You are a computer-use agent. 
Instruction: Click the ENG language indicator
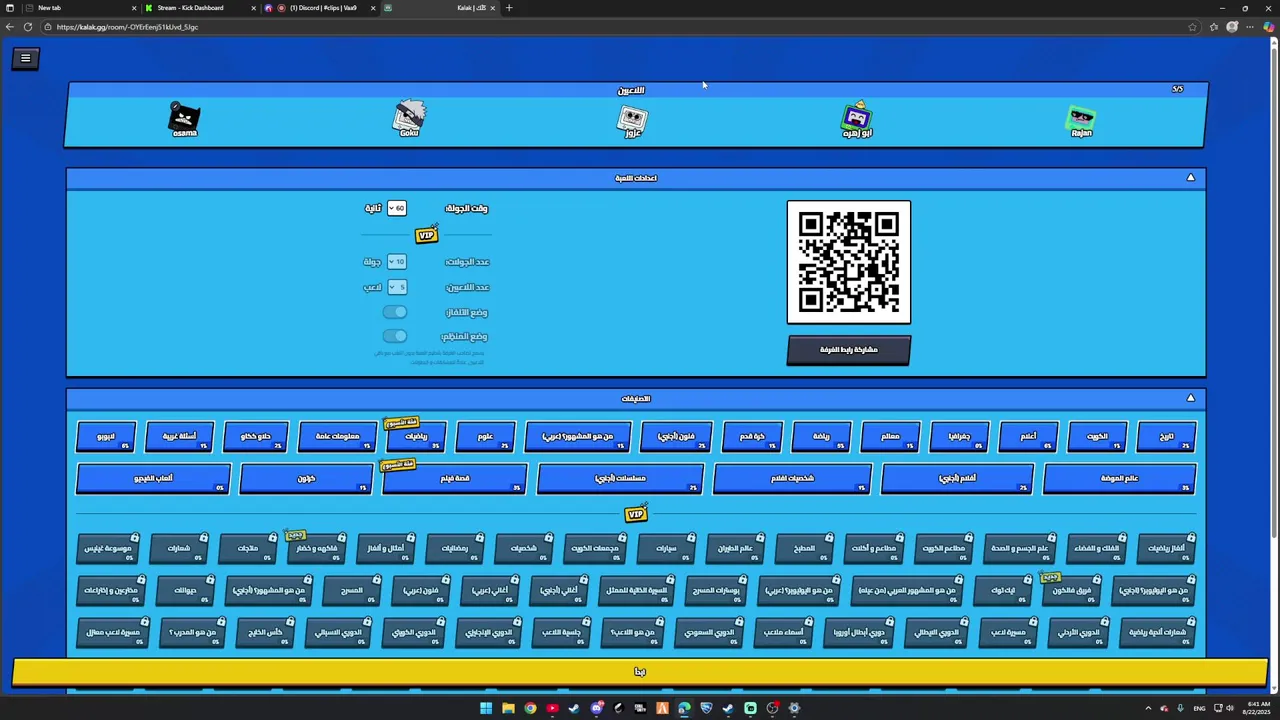pos(1199,708)
